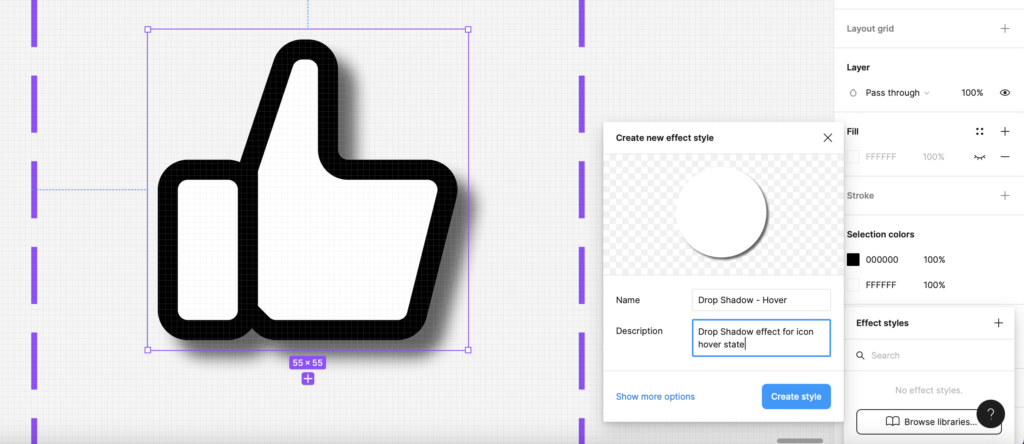Expand Show more options

655,396
